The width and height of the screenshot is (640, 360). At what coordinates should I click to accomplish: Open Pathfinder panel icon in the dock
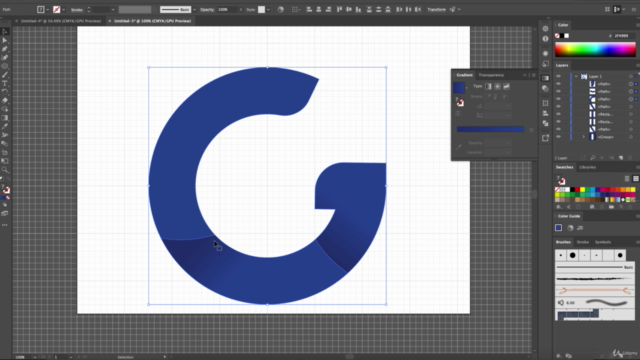546,123
